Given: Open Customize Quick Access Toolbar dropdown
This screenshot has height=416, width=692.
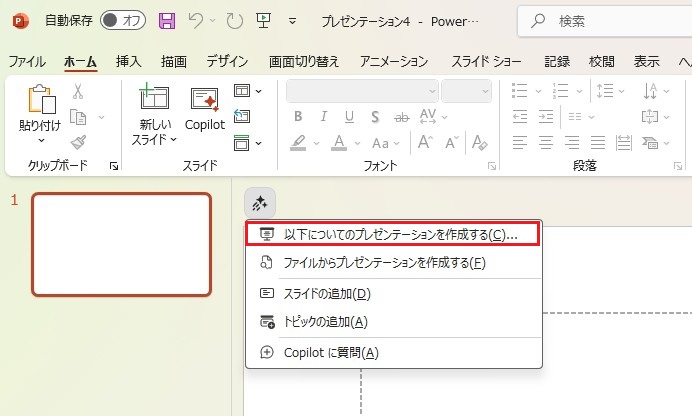Looking at the screenshot, I should coord(291,20).
